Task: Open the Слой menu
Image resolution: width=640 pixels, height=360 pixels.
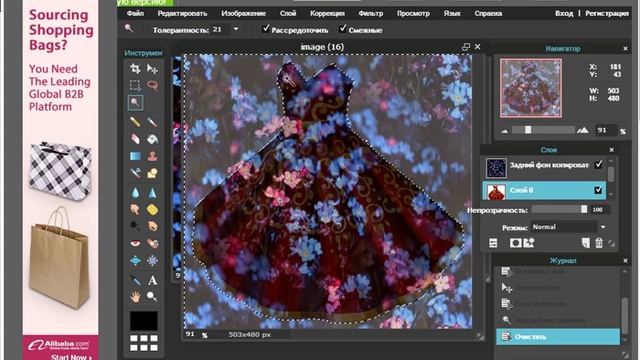Action: click(x=288, y=13)
